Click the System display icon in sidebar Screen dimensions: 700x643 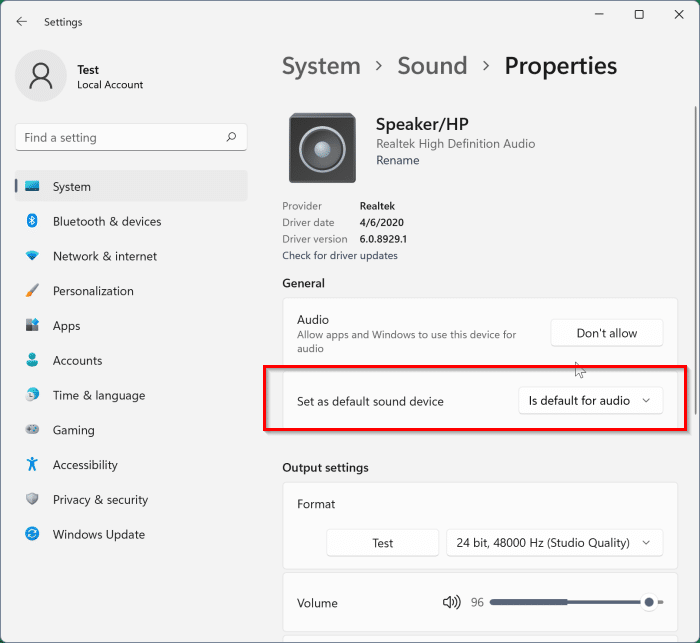[32, 186]
